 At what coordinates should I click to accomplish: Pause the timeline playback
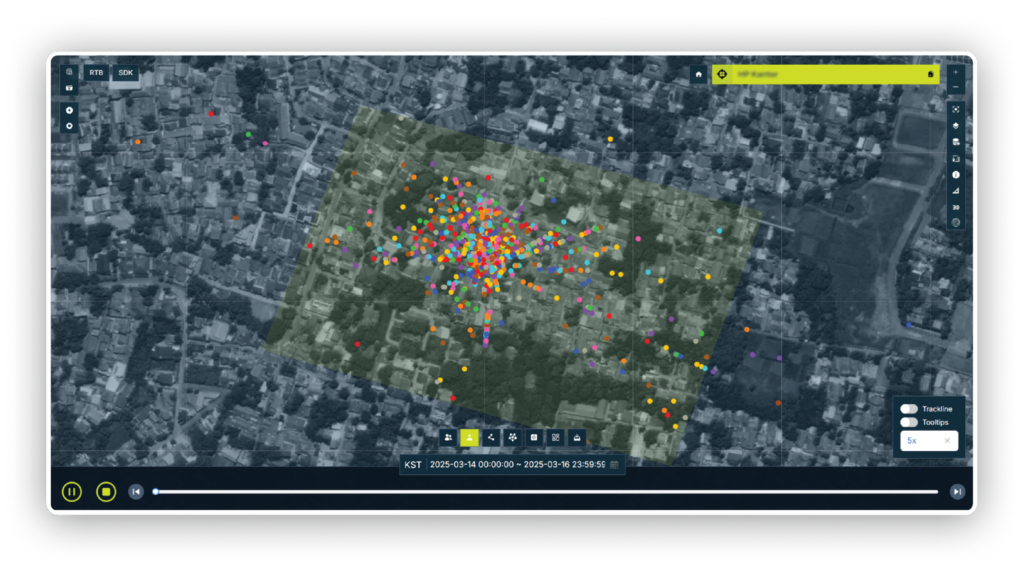tap(72, 491)
